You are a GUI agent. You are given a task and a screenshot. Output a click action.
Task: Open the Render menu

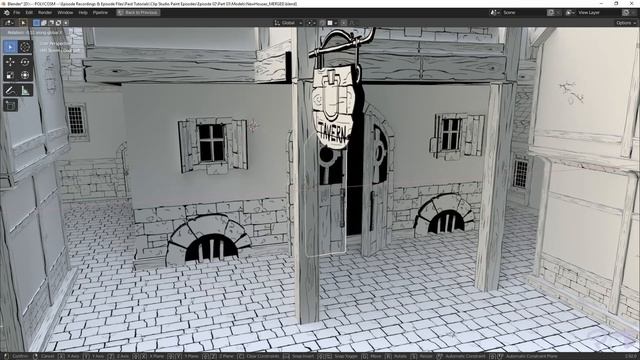(44, 13)
